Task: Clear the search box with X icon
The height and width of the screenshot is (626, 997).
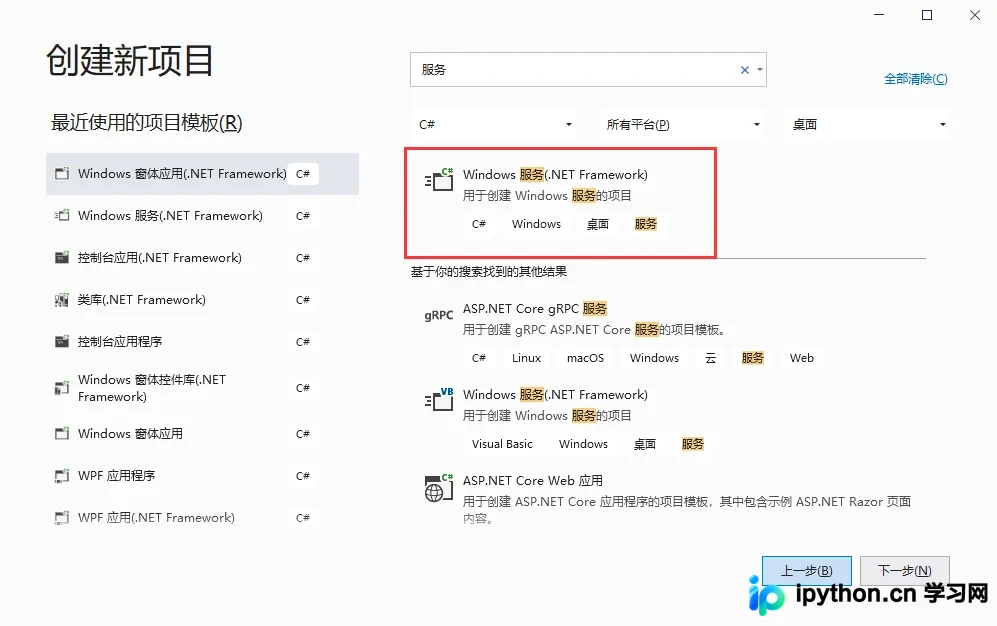Action: pyautogui.click(x=745, y=70)
